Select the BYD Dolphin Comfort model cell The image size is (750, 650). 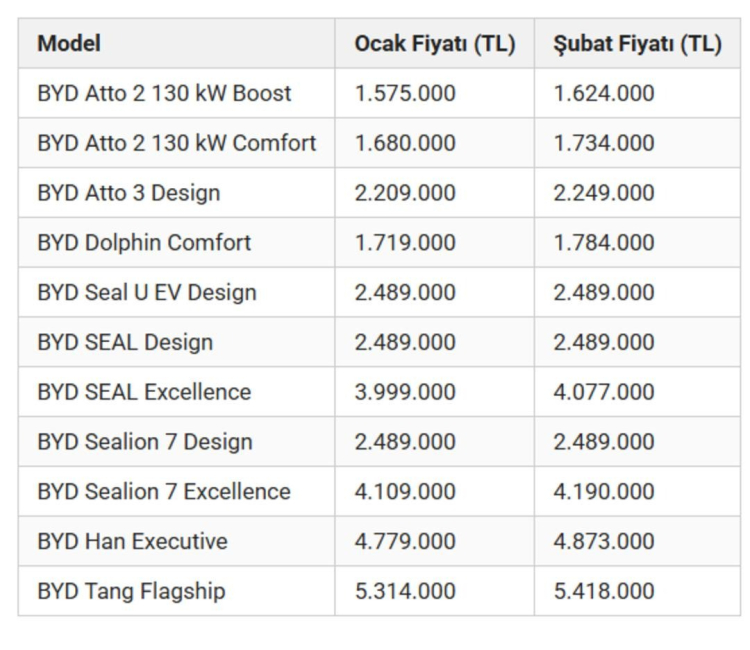(x=144, y=243)
